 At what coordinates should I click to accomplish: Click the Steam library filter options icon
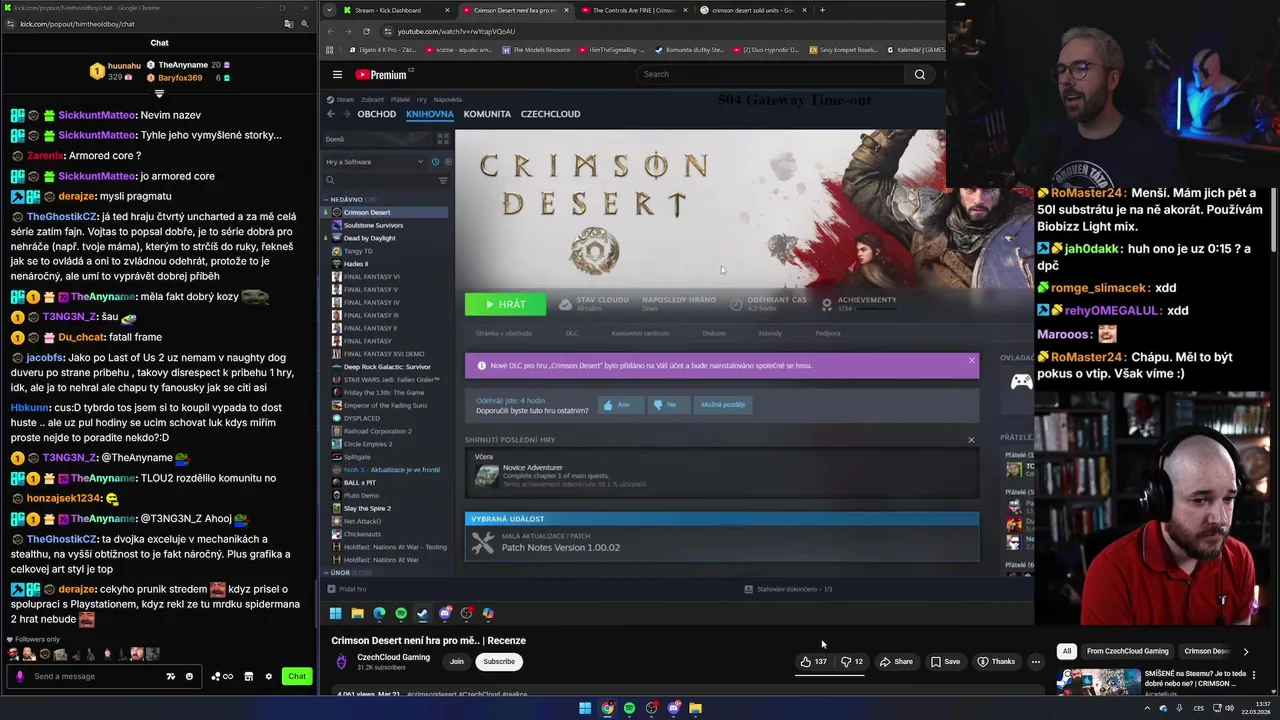coord(443,181)
